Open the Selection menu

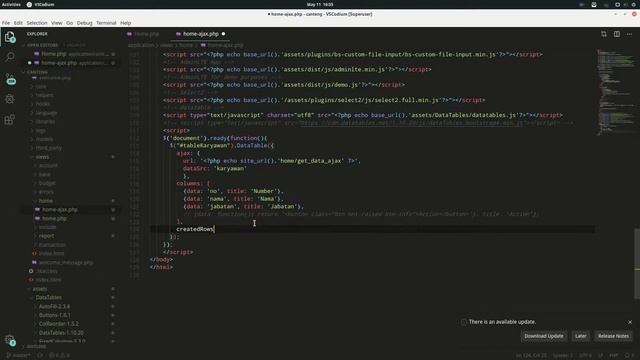point(37,23)
